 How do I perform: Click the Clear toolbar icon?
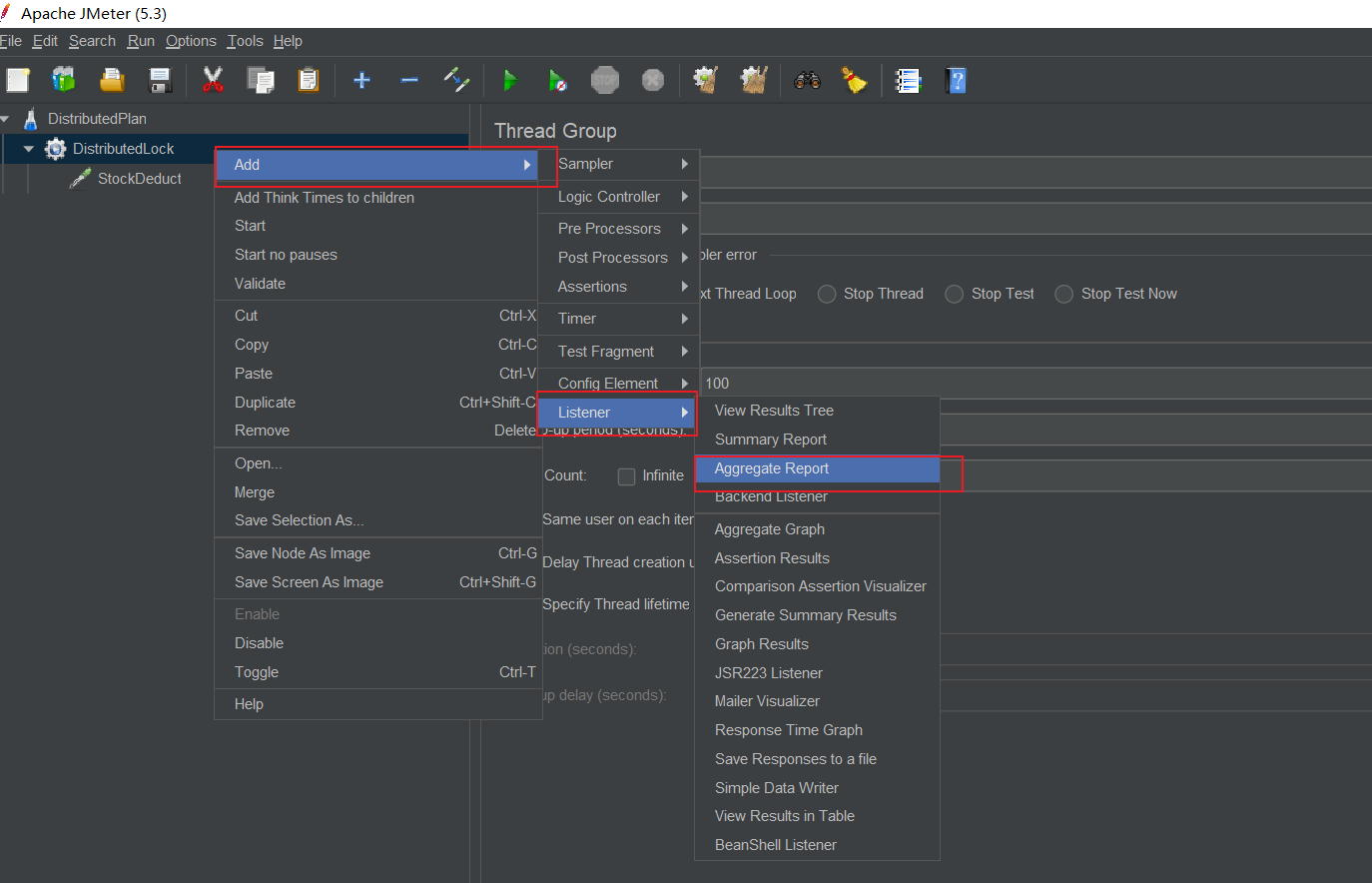tap(706, 80)
